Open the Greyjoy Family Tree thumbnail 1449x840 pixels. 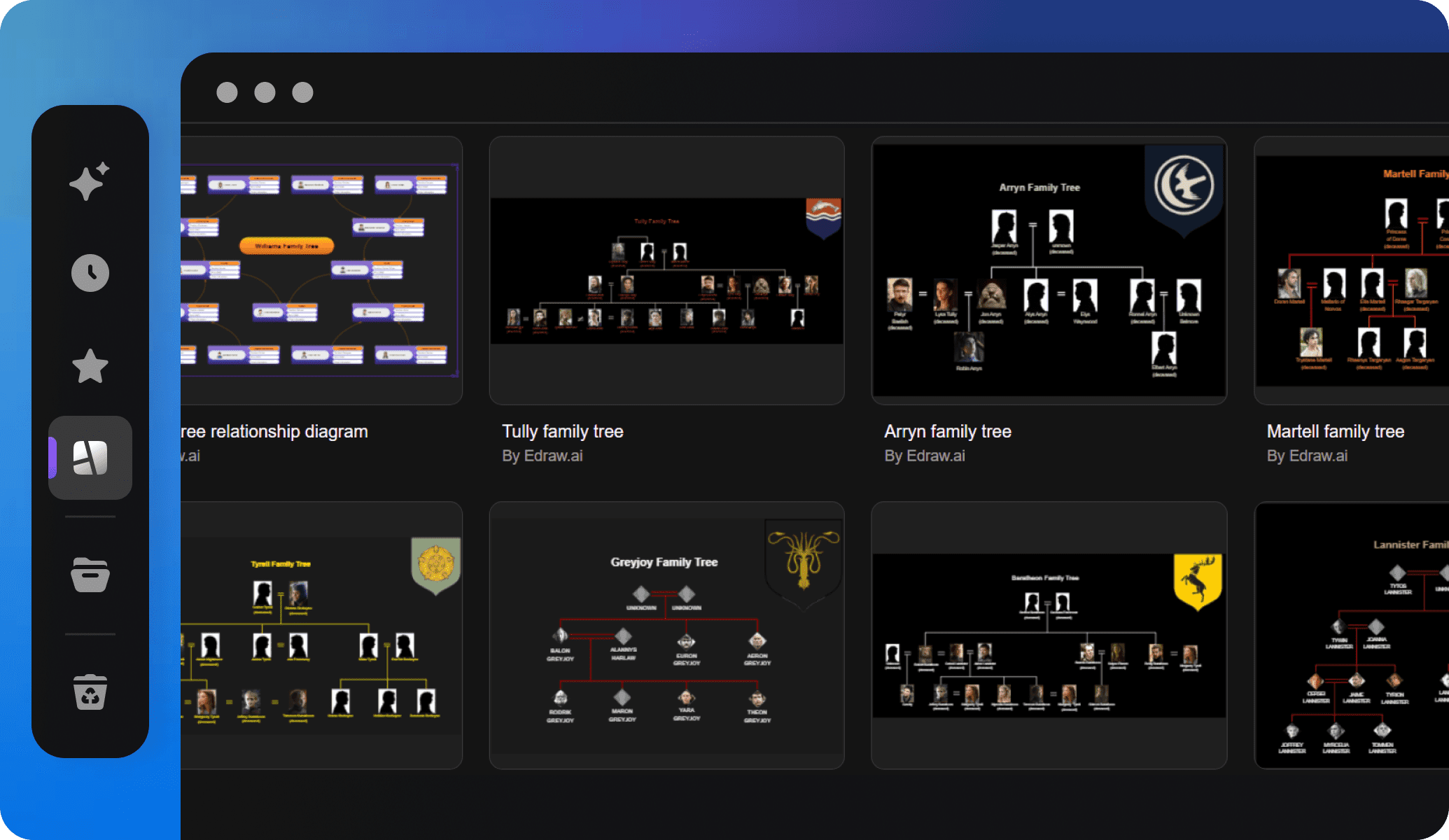coord(667,636)
